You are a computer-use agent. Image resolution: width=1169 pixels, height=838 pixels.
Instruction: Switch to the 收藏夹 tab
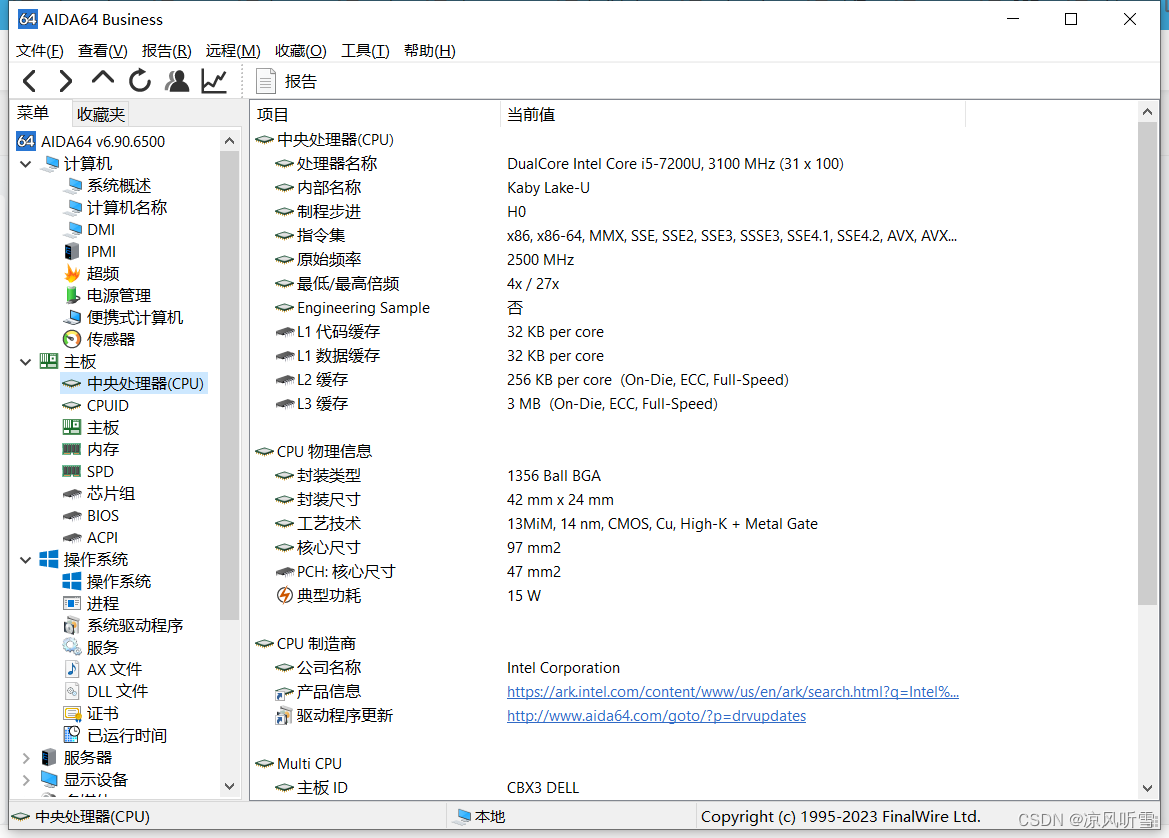pyautogui.click(x=101, y=114)
